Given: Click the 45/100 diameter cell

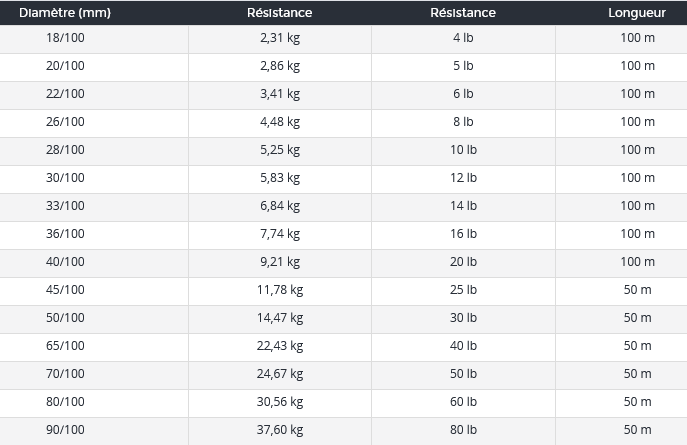Looking at the screenshot, I should pyautogui.click(x=66, y=290).
